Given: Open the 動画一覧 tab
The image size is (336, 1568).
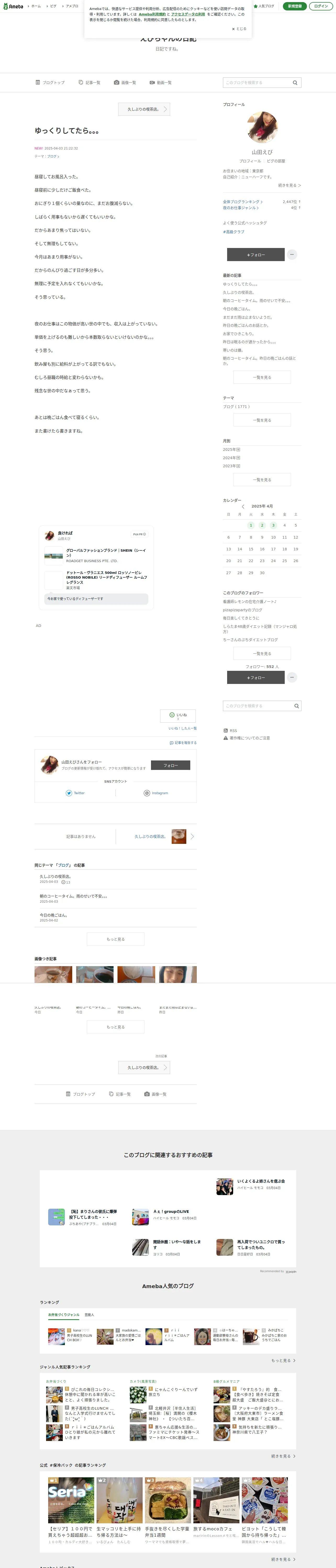Looking at the screenshot, I should pyautogui.click(x=161, y=82).
